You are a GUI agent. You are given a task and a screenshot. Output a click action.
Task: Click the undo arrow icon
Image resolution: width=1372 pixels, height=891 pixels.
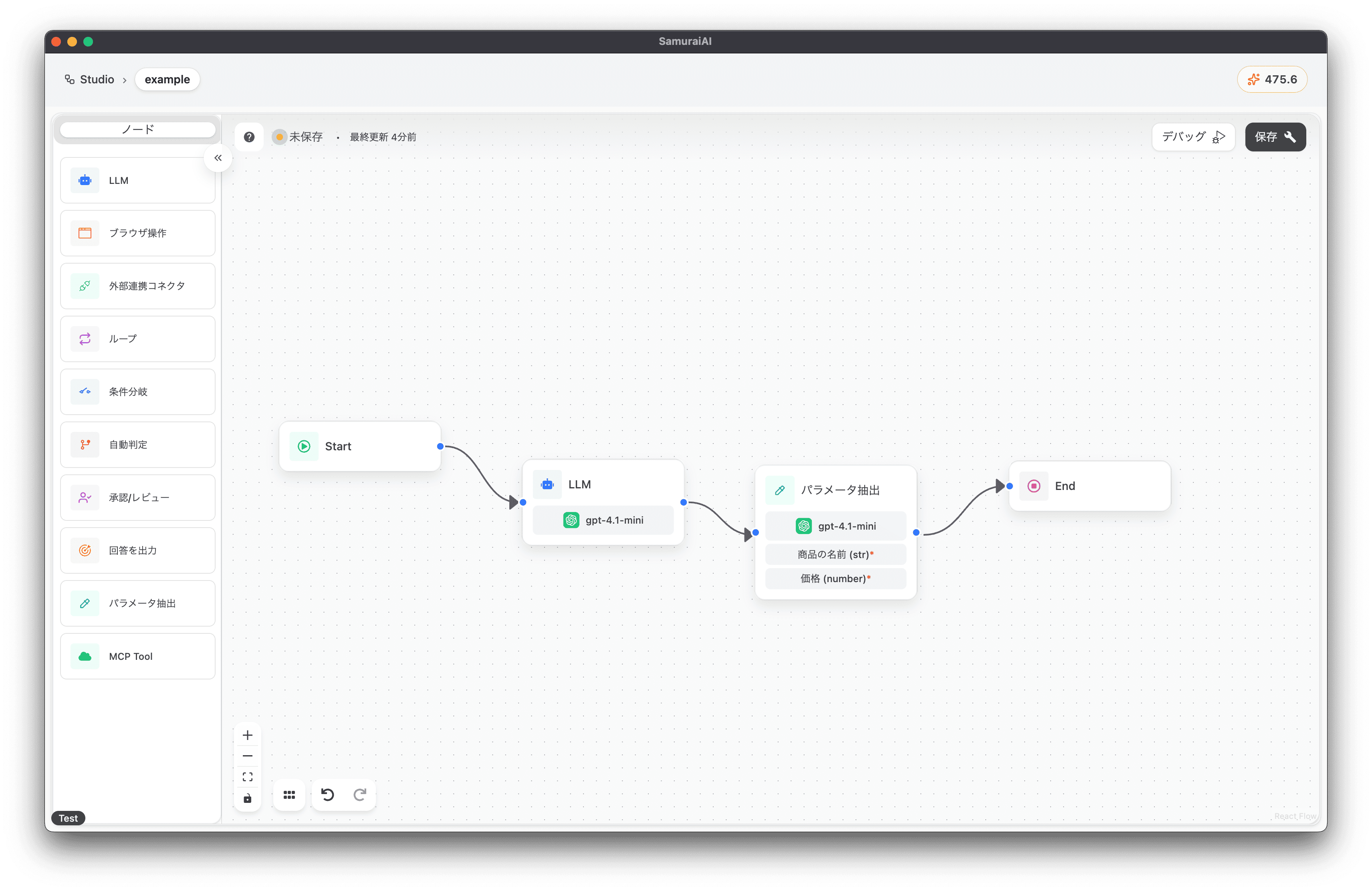pyautogui.click(x=327, y=795)
